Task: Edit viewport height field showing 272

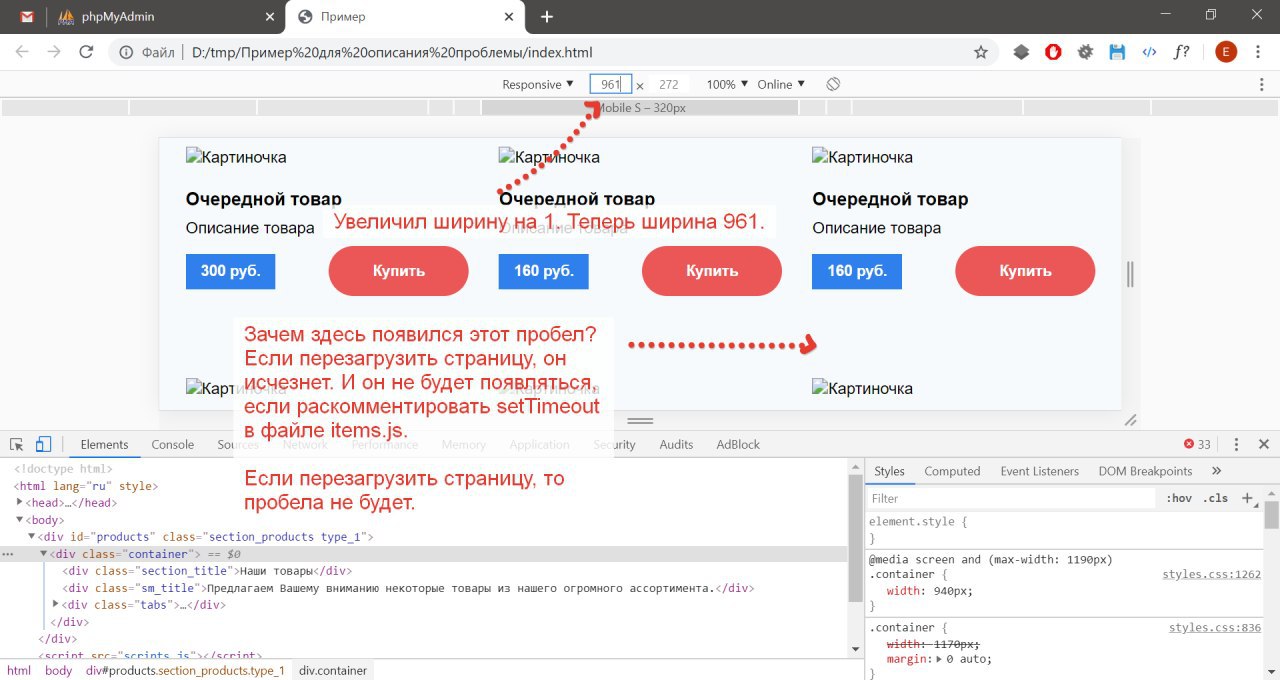Action: 669,85
